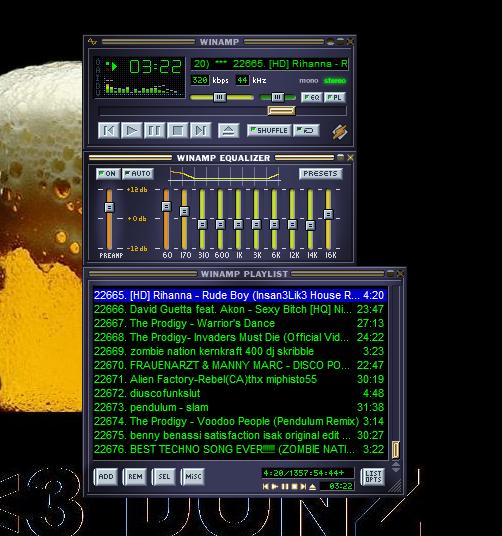The image size is (502, 536).
Task: Click the song position seek bar handle
Action: pos(281,110)
